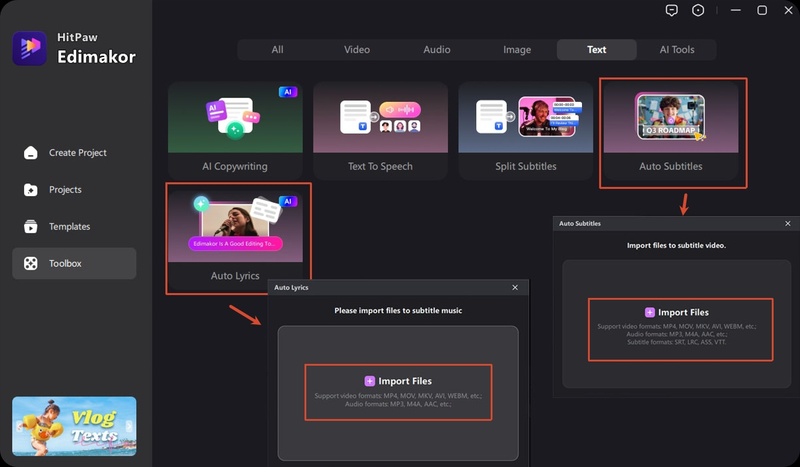Click the subtitle formats SRT, LRC, ASS, VTT line
The image size is (800, 467).
tap(677, 342)
